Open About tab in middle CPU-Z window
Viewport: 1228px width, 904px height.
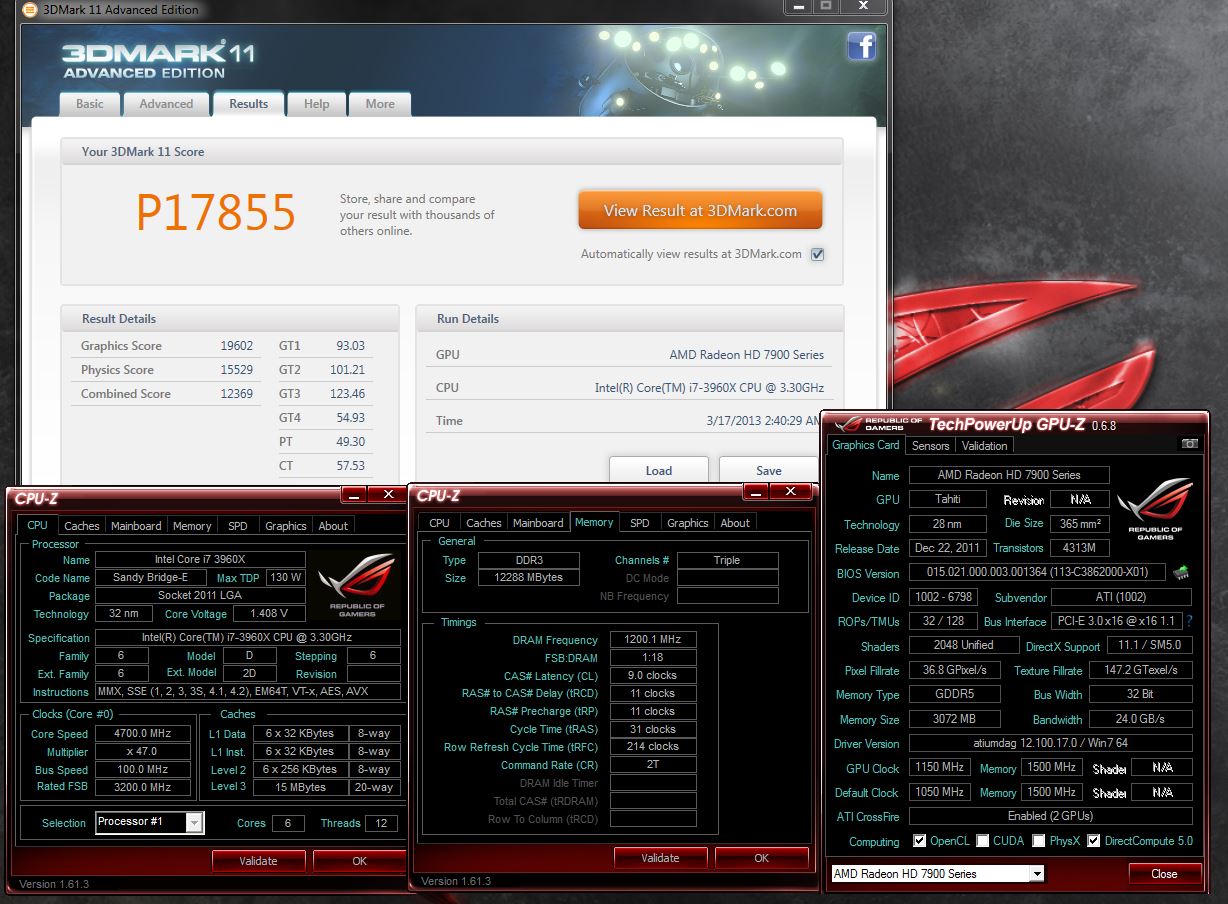point(735,523)
